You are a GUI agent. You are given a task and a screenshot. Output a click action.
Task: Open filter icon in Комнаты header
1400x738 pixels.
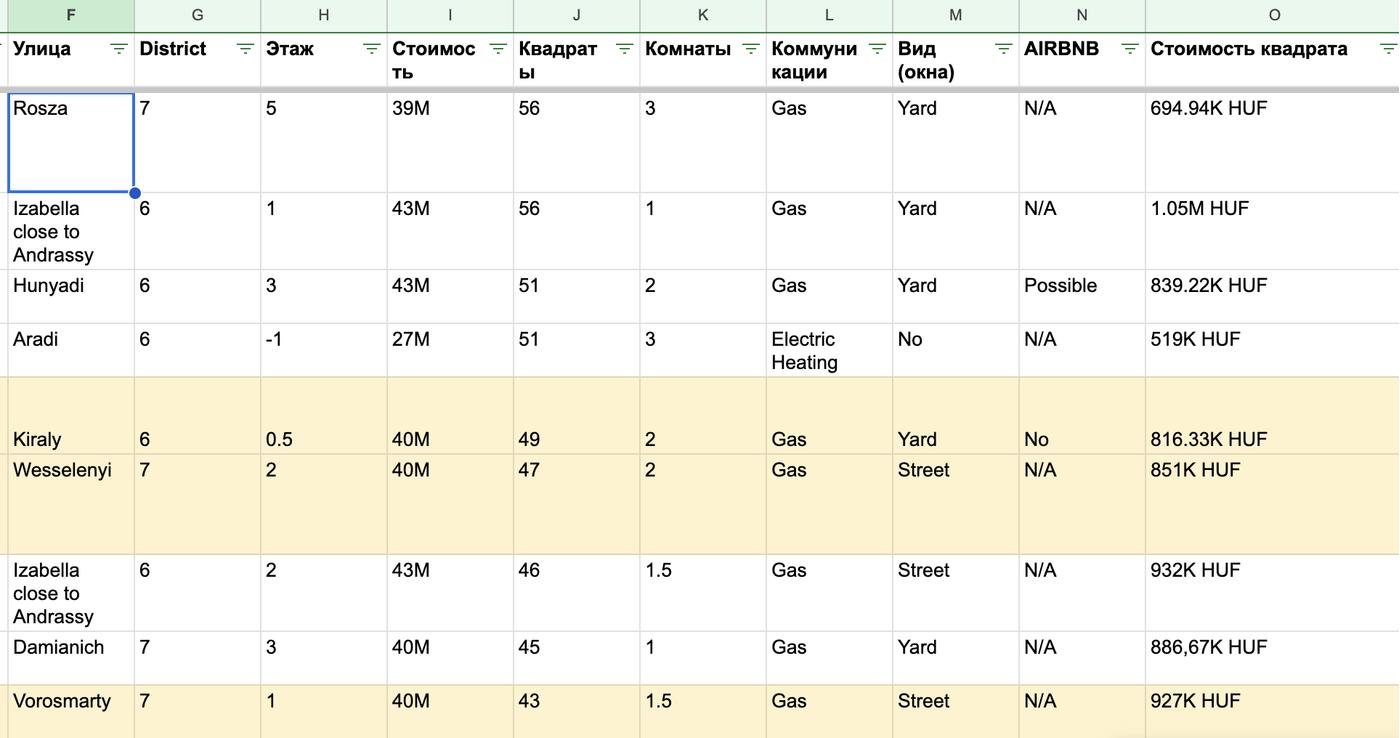(750, 49)
